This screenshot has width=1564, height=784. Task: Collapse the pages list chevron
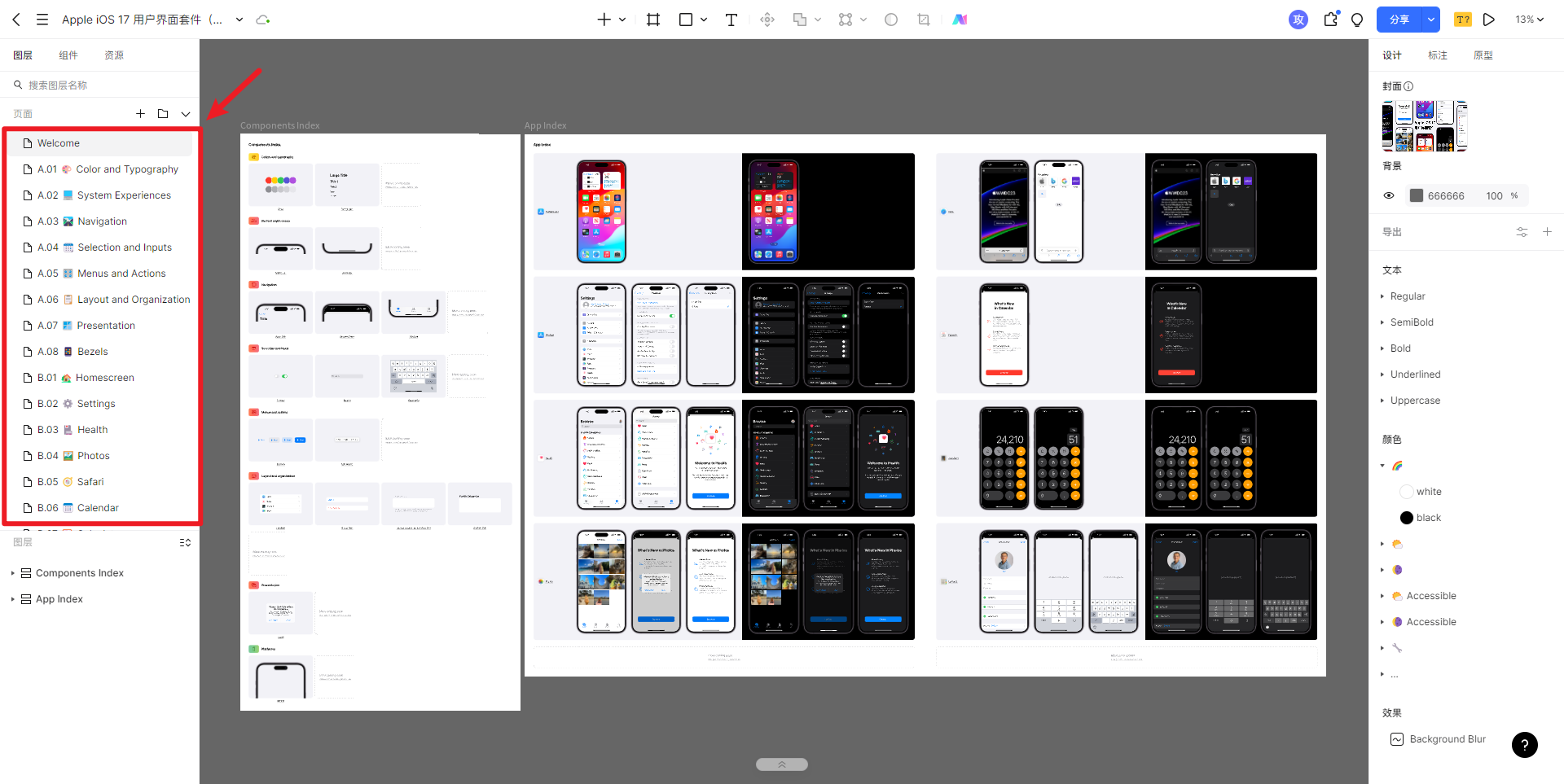click(186, 114)
